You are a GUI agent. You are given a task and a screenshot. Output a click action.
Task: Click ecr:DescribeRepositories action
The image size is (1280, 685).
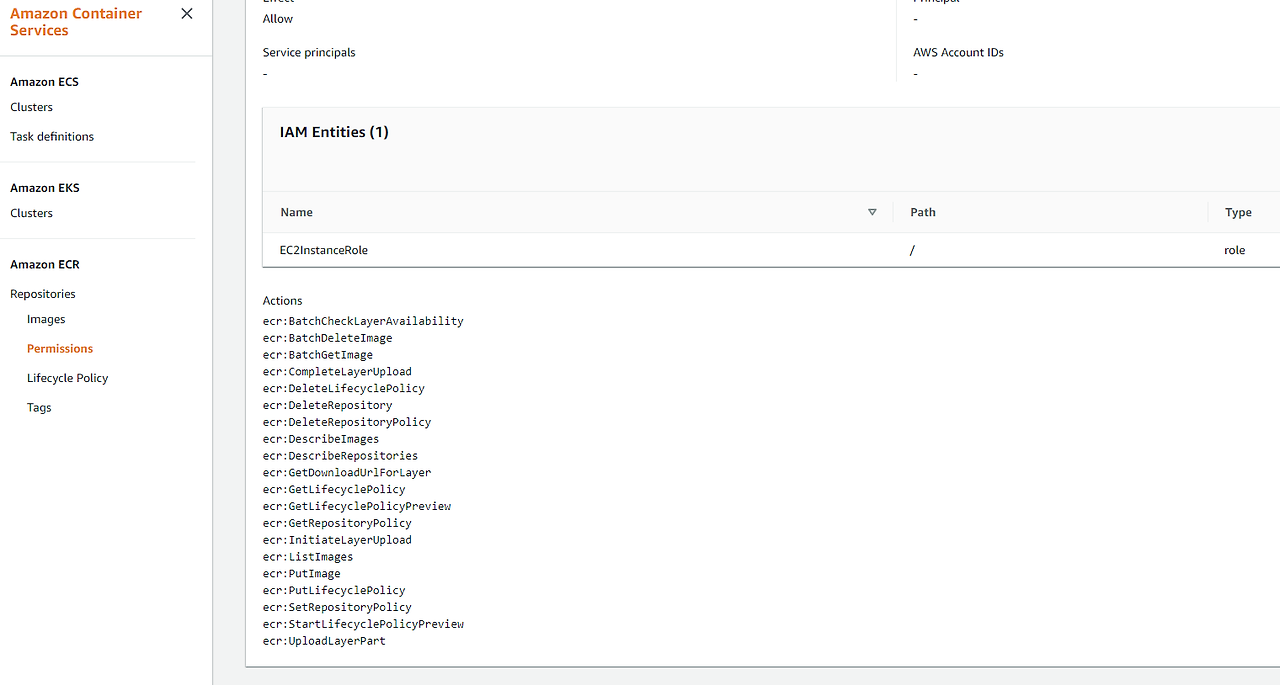[x=341, y=456]
